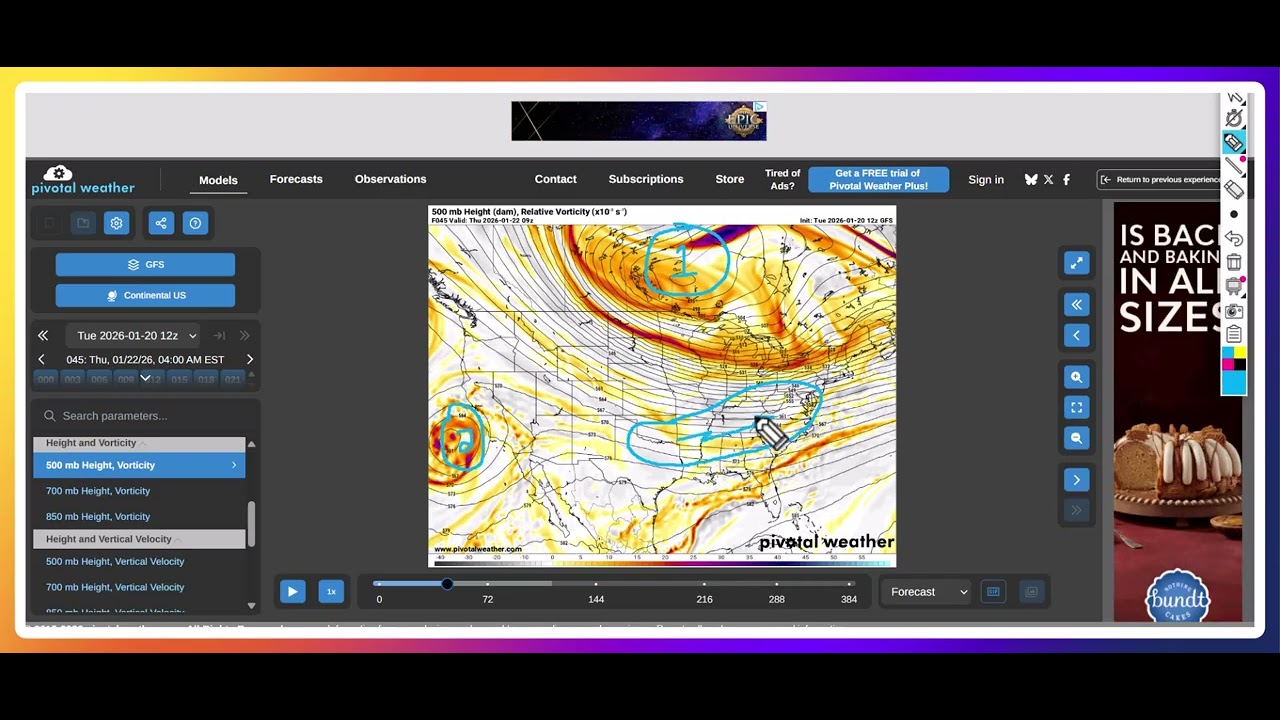
Task: Click the map pop-out expand arrows button
Action: click(1076, 262)
